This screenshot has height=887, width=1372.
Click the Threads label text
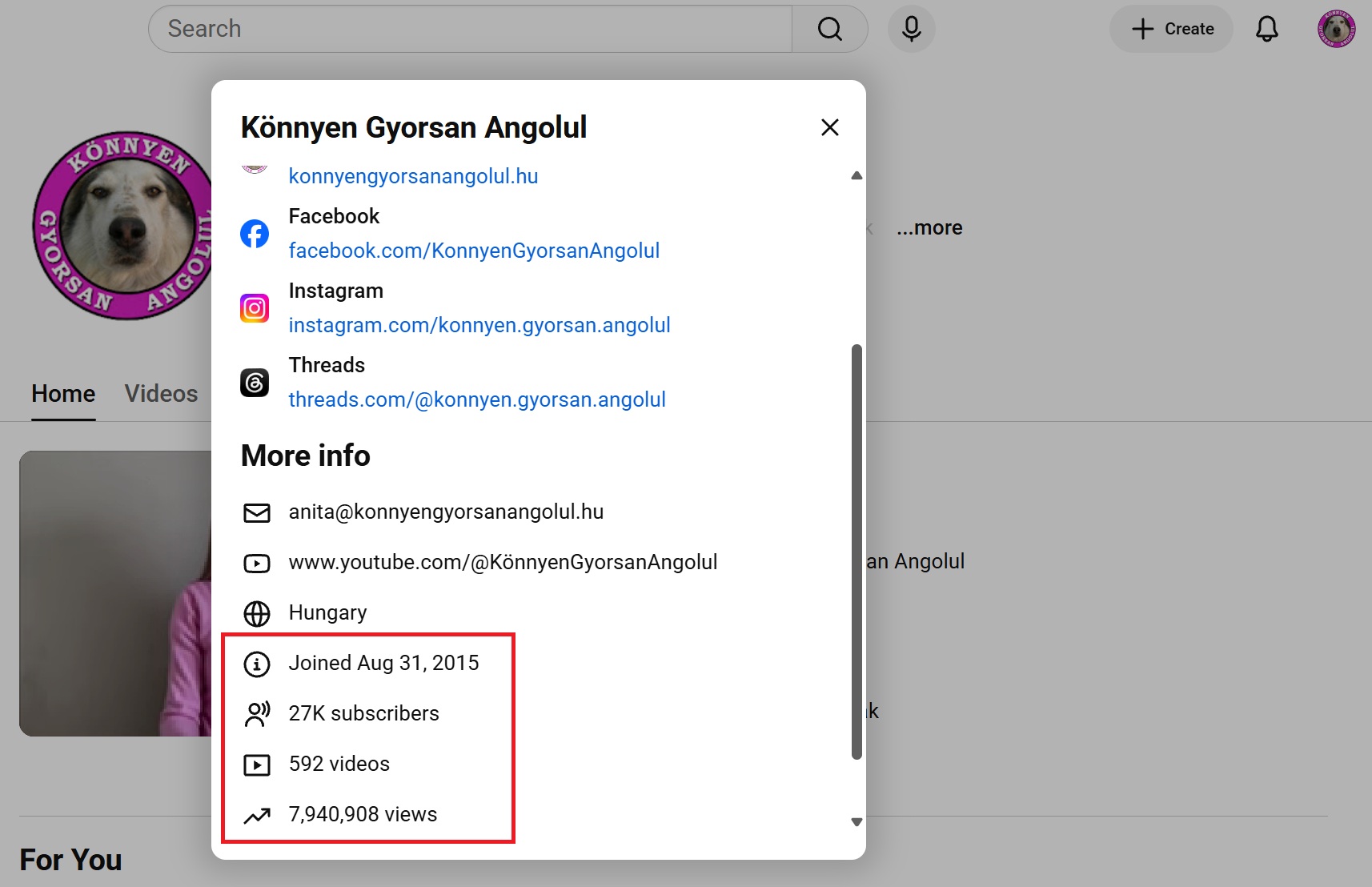pyautogui.click(x=327, y=365)
